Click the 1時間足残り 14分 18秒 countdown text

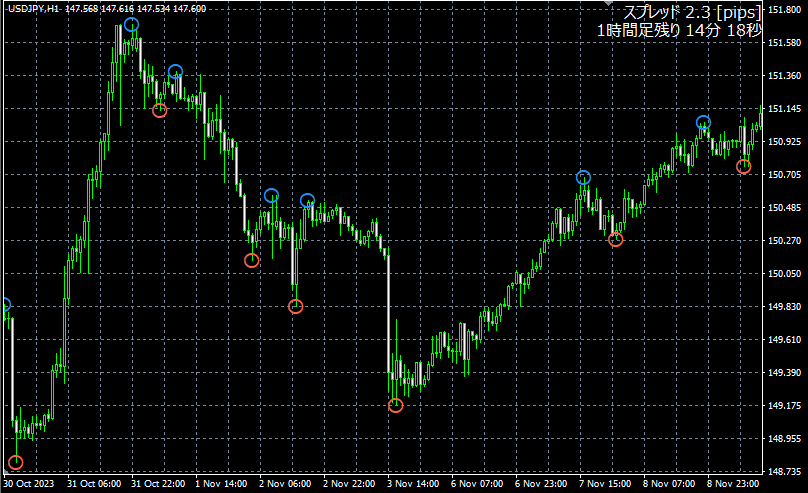pos(679,30)
